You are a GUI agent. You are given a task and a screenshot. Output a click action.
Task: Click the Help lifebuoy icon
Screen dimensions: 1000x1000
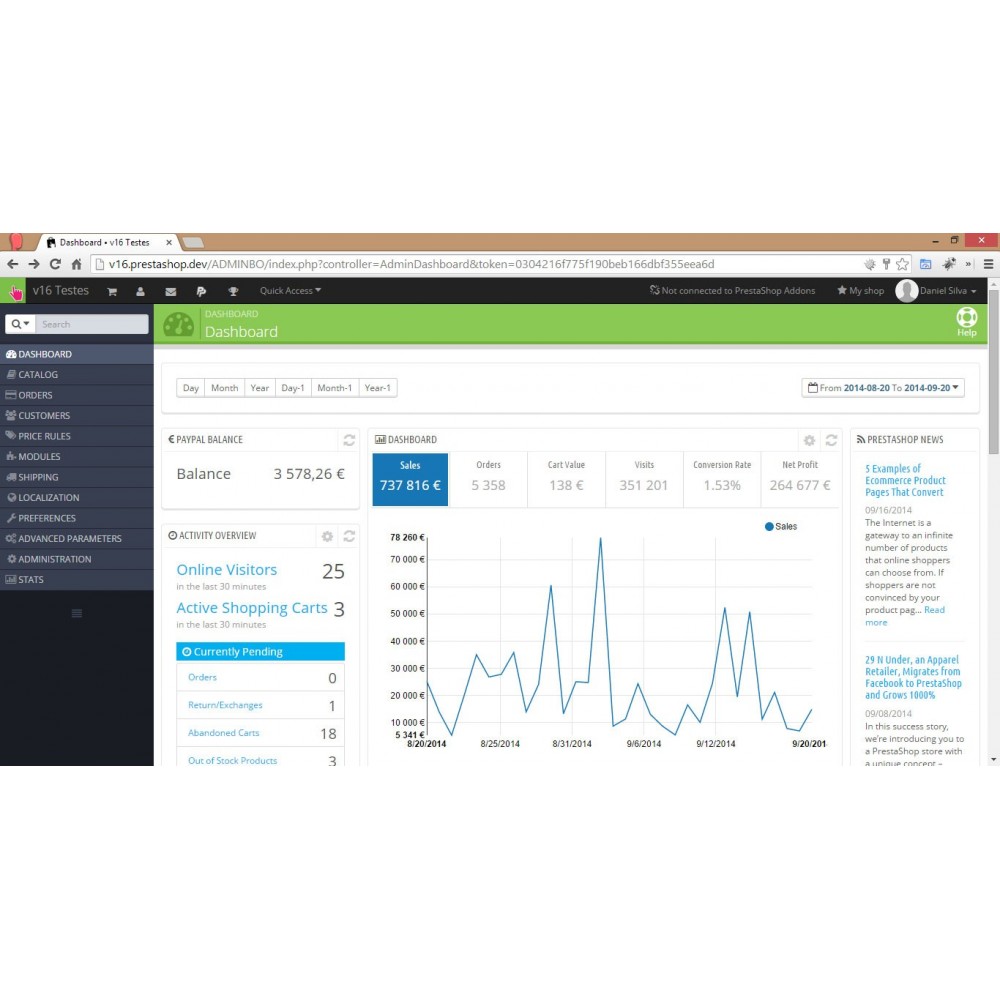(966, 321)
